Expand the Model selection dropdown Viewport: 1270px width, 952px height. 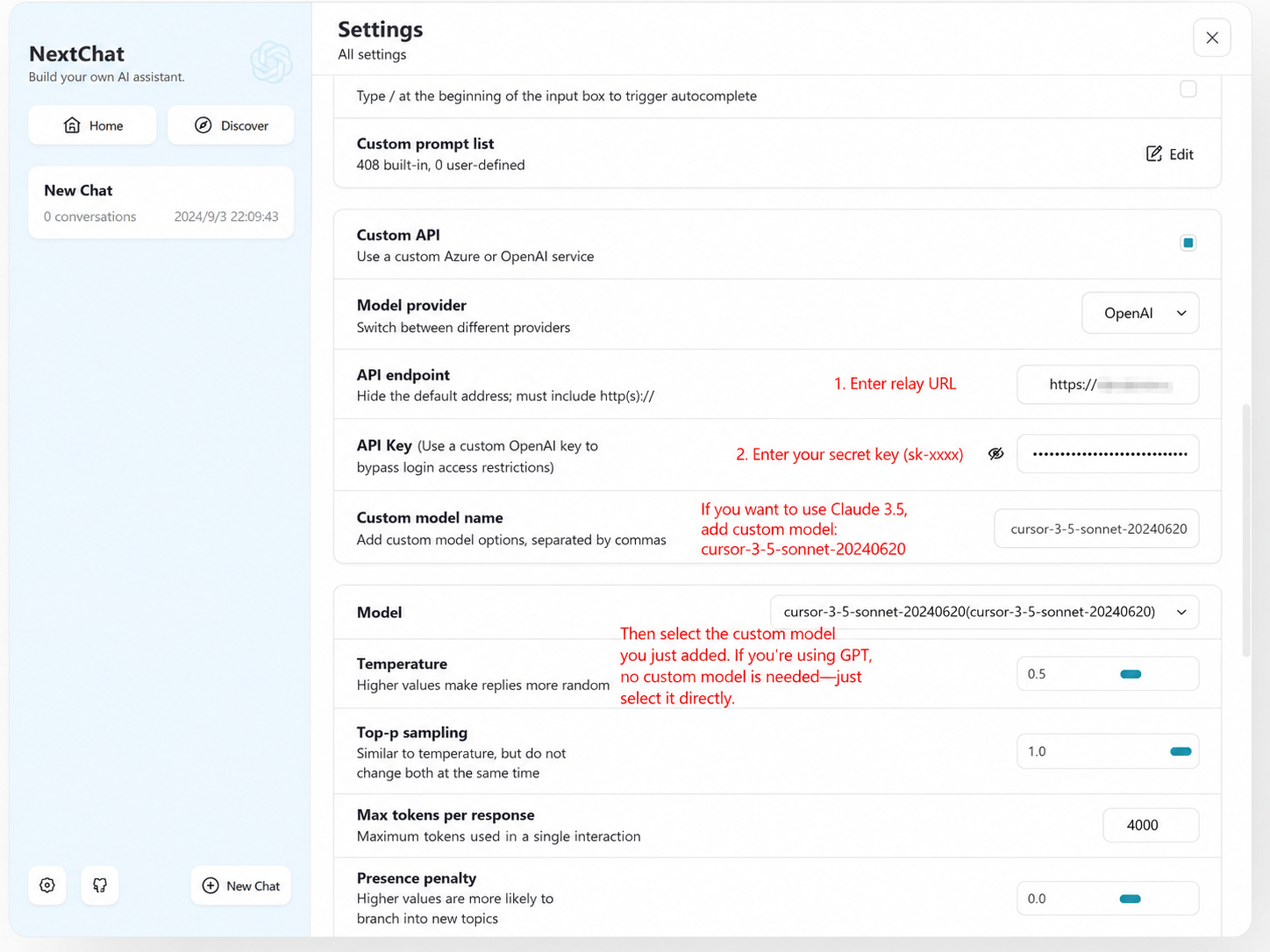985,612
